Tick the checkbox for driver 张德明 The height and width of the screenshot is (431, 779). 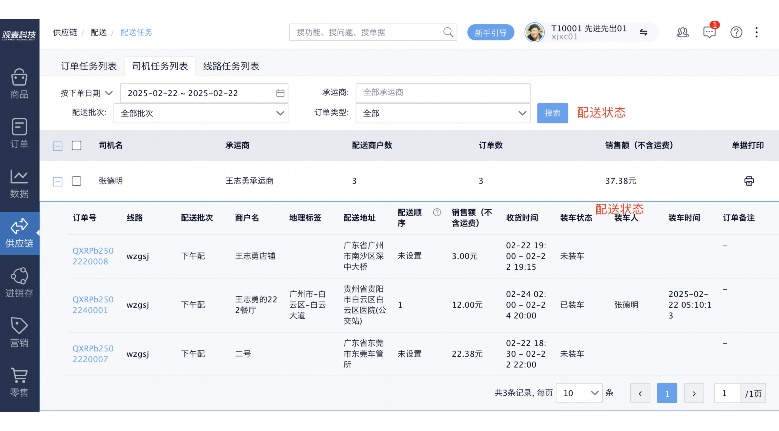click(77, 181)
